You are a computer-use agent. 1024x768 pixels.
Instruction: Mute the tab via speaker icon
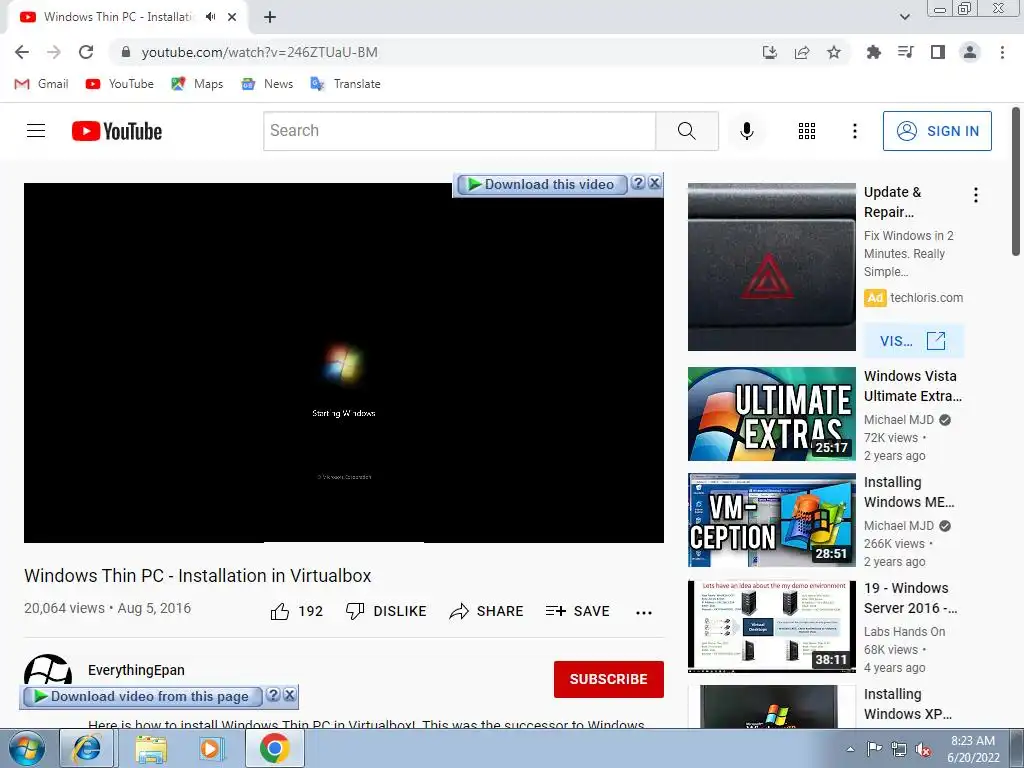pyautogui.click(x=210, y=17)
